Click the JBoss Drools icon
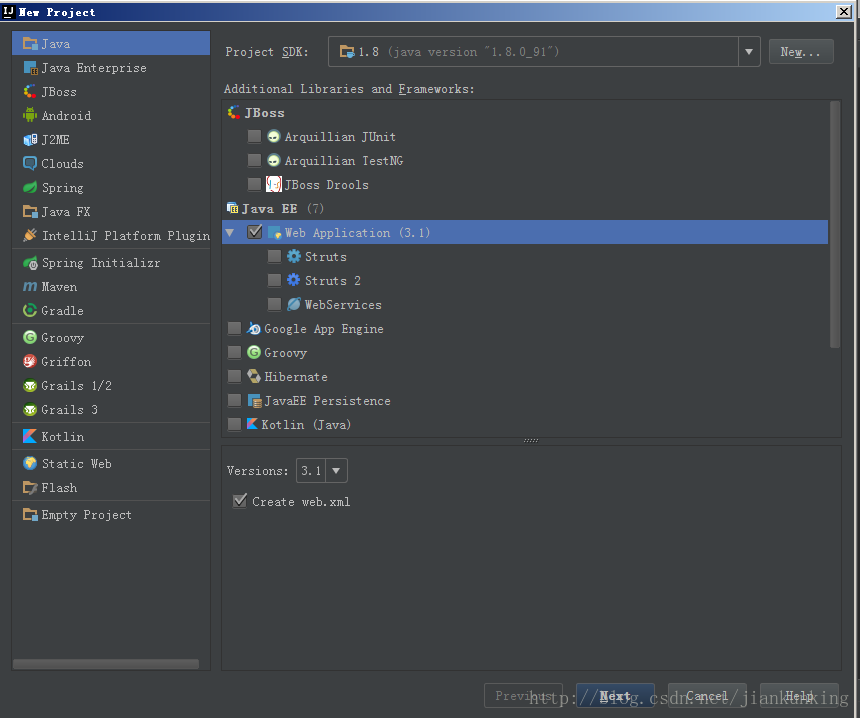 [x=274, y=184]
